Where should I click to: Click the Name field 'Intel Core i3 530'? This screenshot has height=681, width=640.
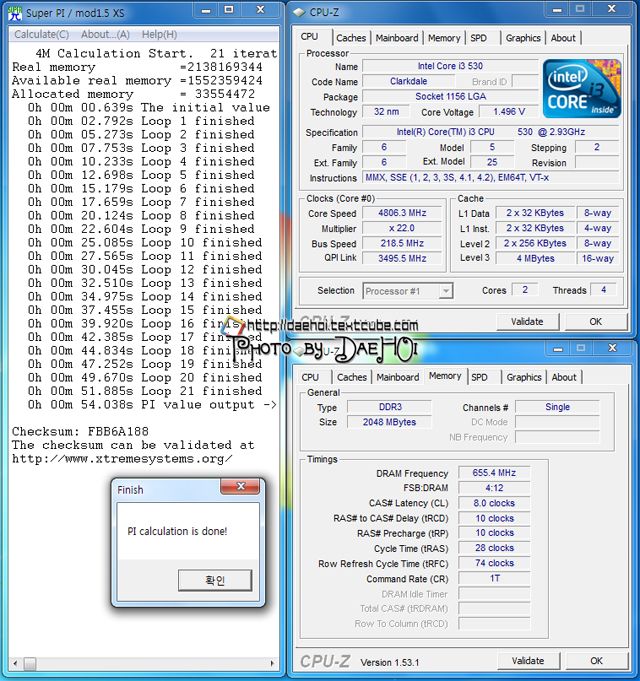click(x=450, y=66)
